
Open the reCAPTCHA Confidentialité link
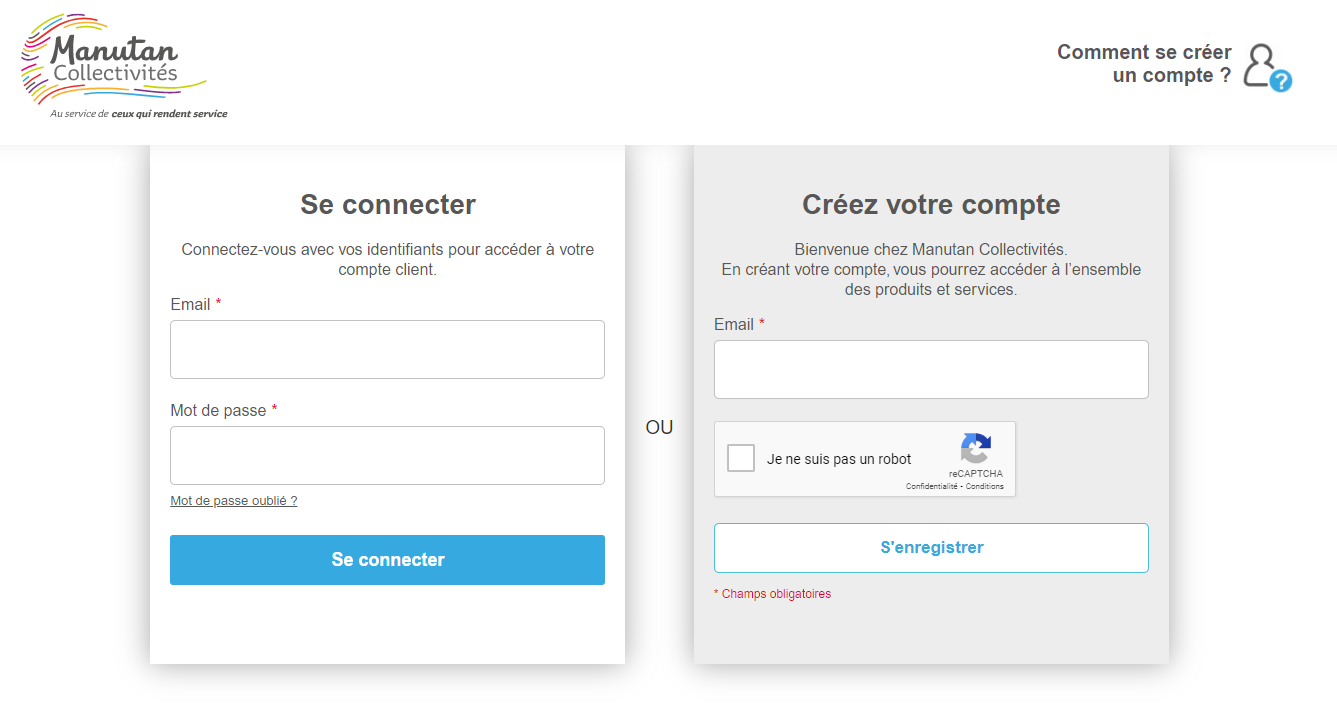(932, 487)
